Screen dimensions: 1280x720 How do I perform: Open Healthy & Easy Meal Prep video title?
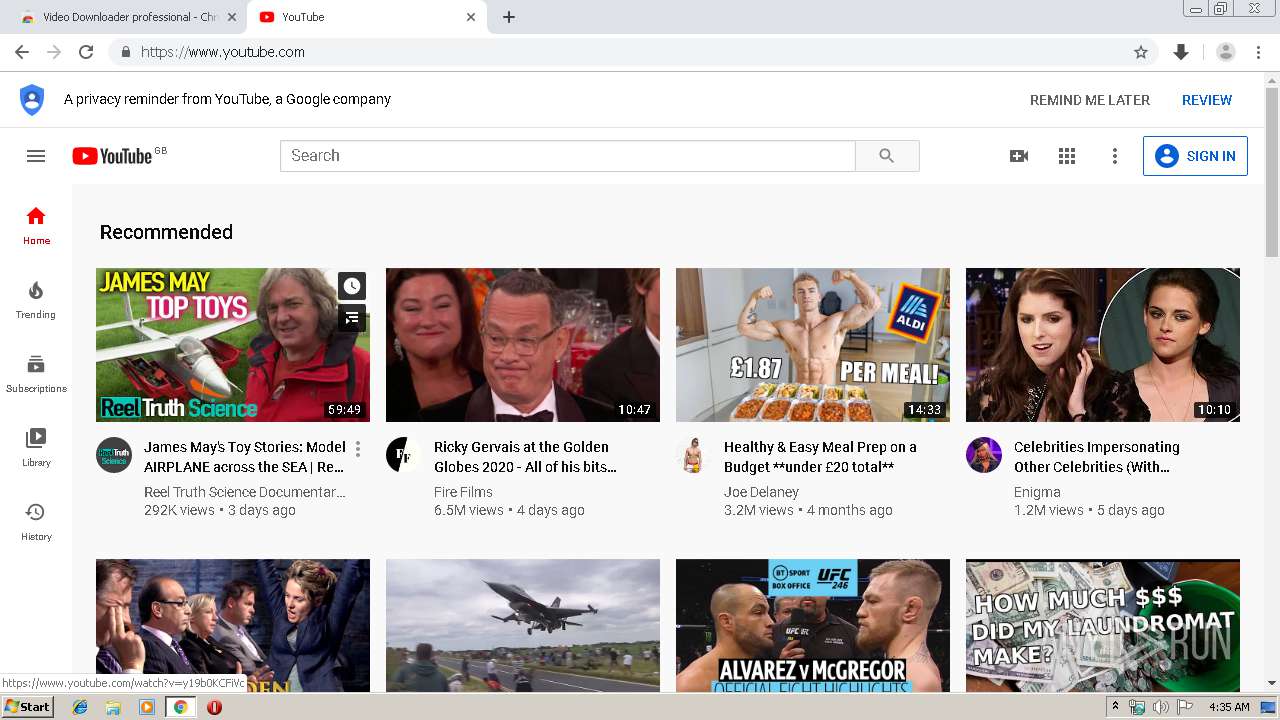tap(820, 457)
